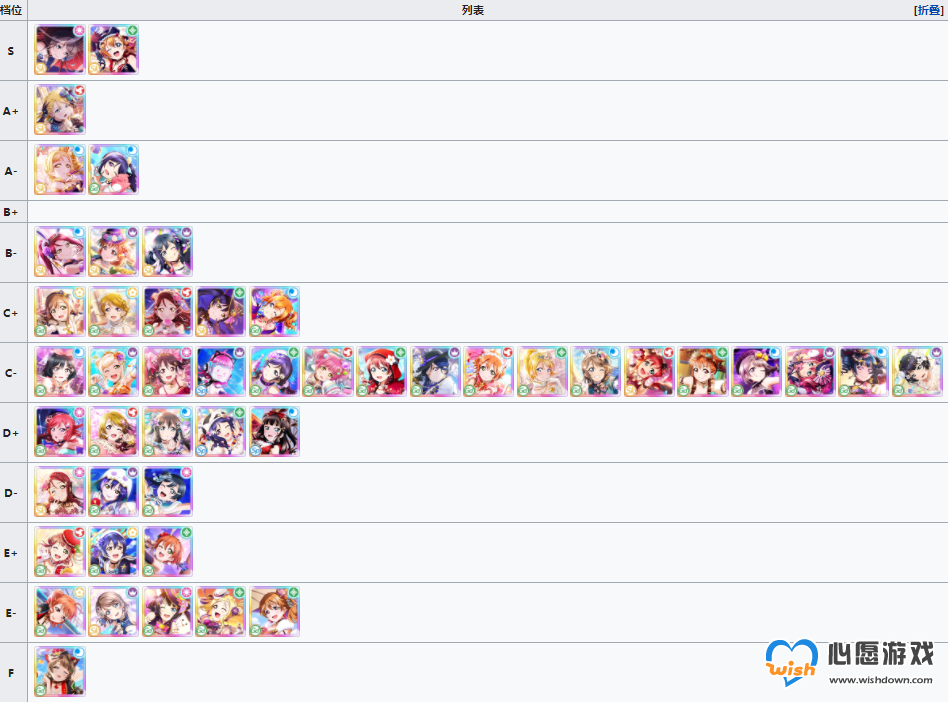
Task: Open the 心愿游戏 wishdown.com watermark logo
Action: 849,663
